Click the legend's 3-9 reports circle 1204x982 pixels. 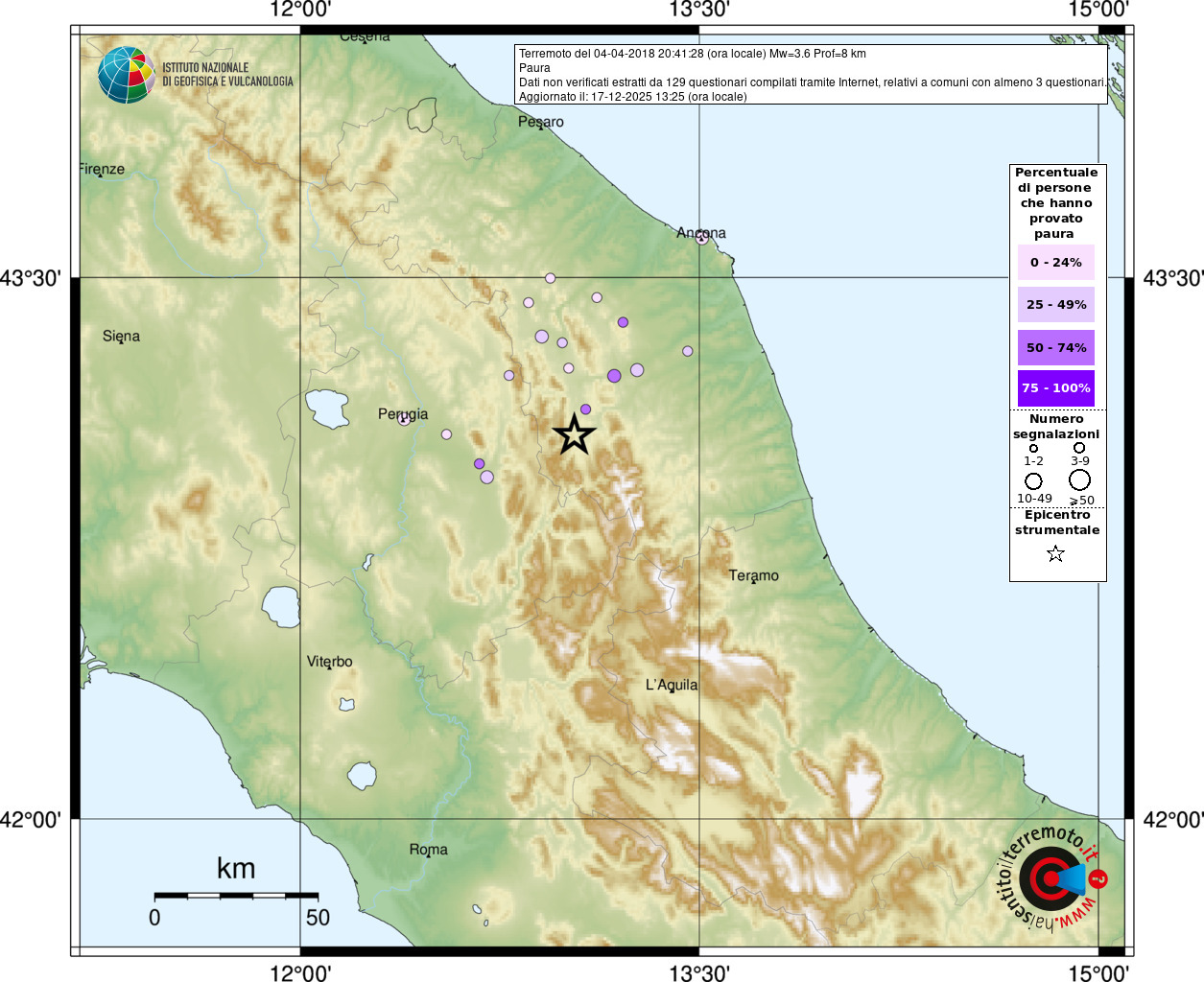coord(1079,448)
